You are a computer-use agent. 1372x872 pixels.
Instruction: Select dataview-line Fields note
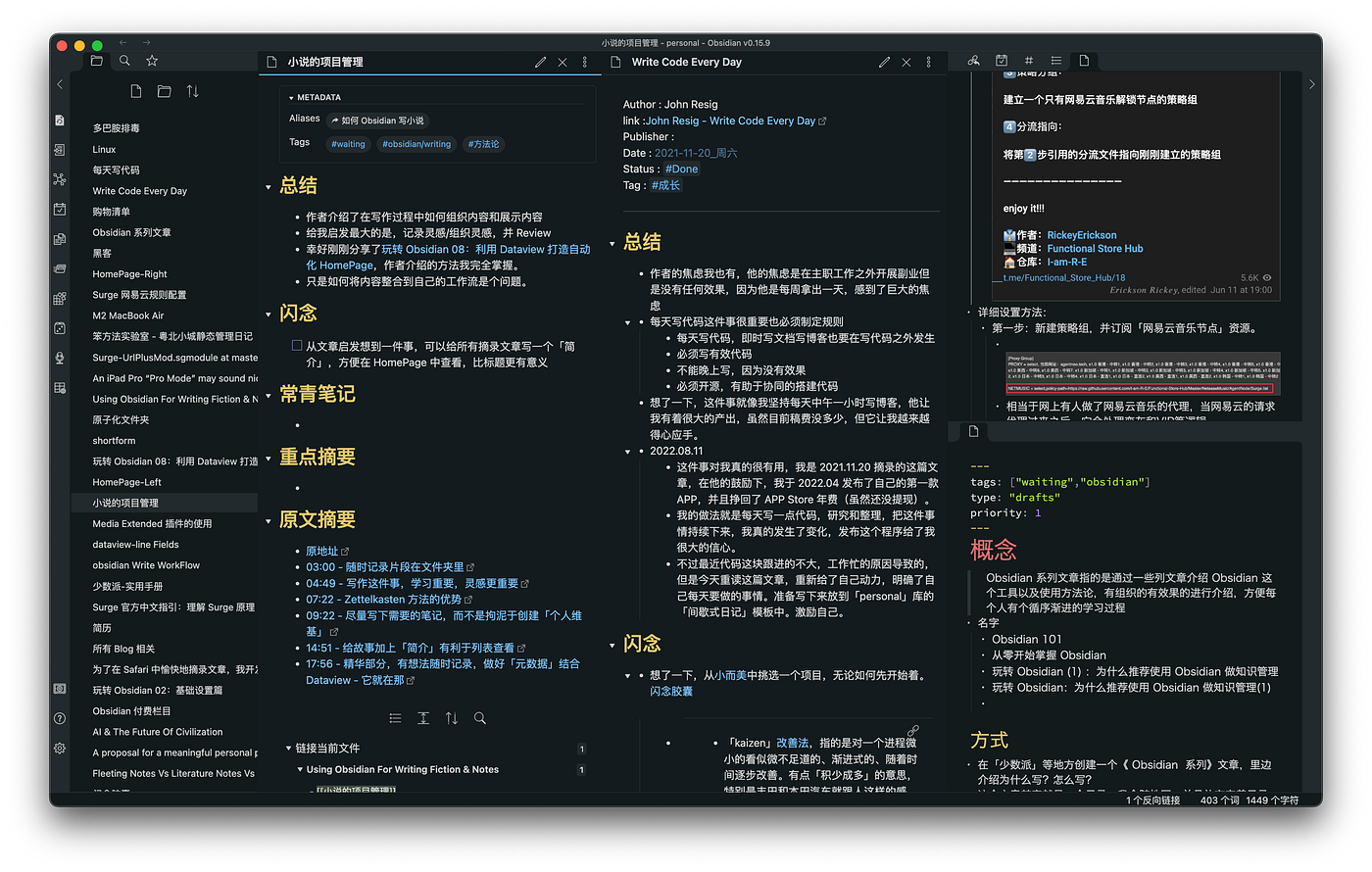[x=135, y=545]
